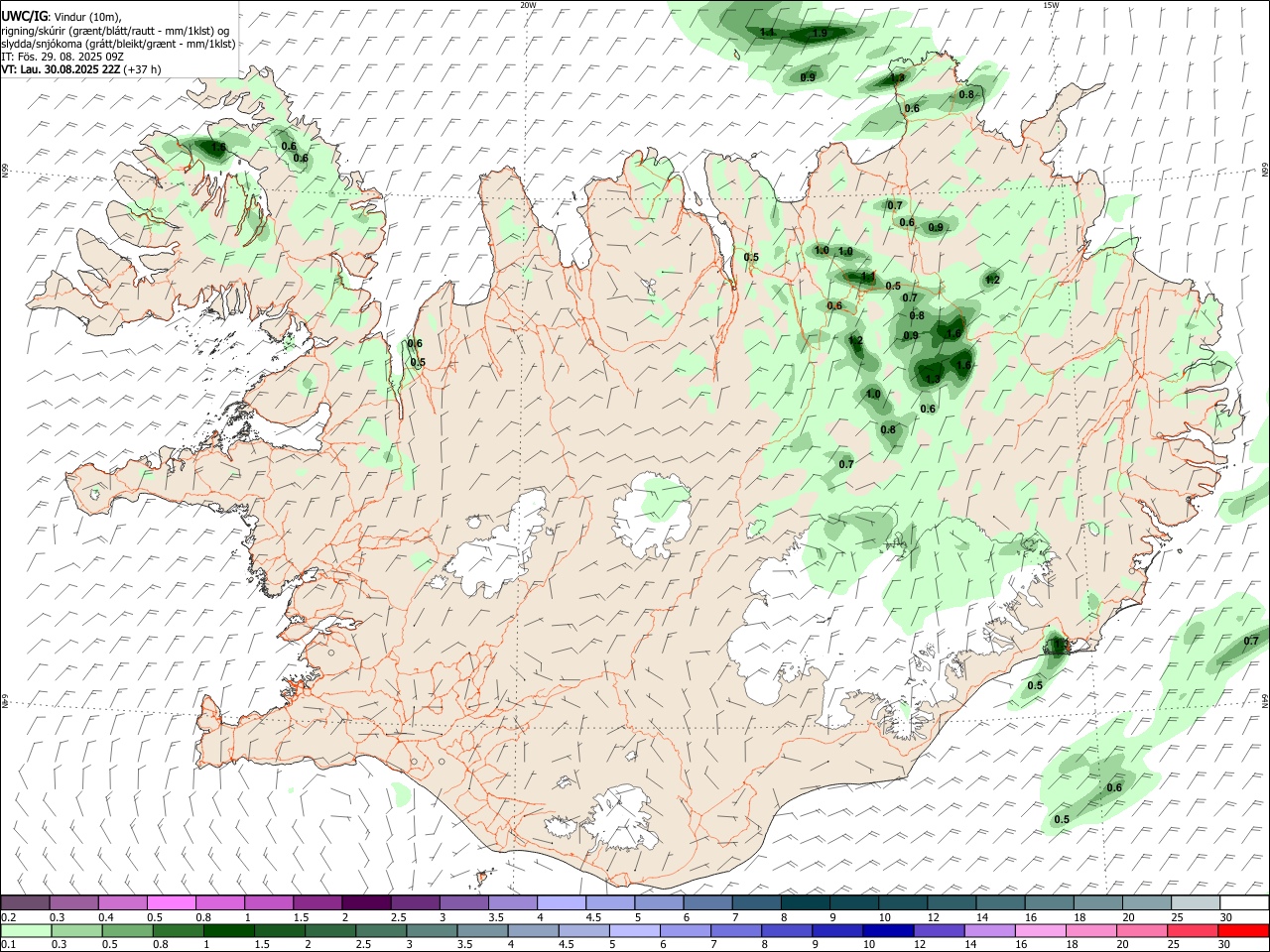1270x952 pixels.
Task: Select the light gray 25–30 swatch, upper scale
Action: (1195, 903)
